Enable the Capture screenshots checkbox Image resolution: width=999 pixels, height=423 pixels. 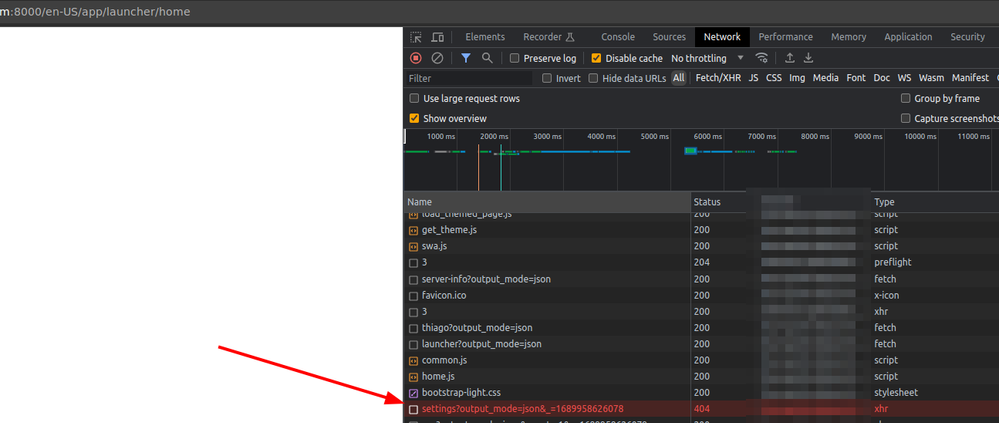coord(905,118)
